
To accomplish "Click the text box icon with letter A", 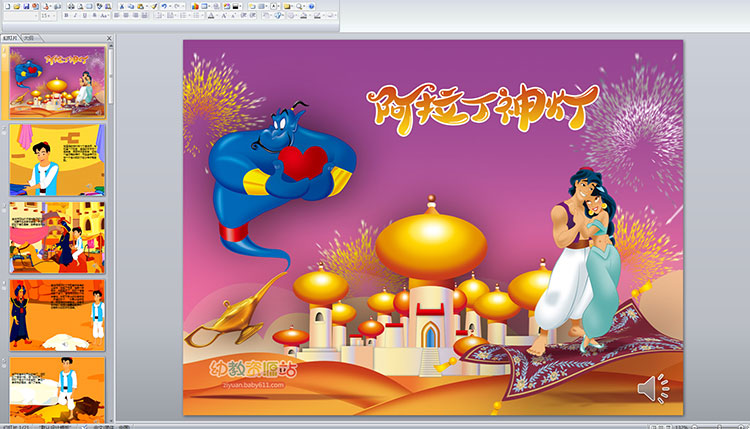I will click(x=274, y=6).
